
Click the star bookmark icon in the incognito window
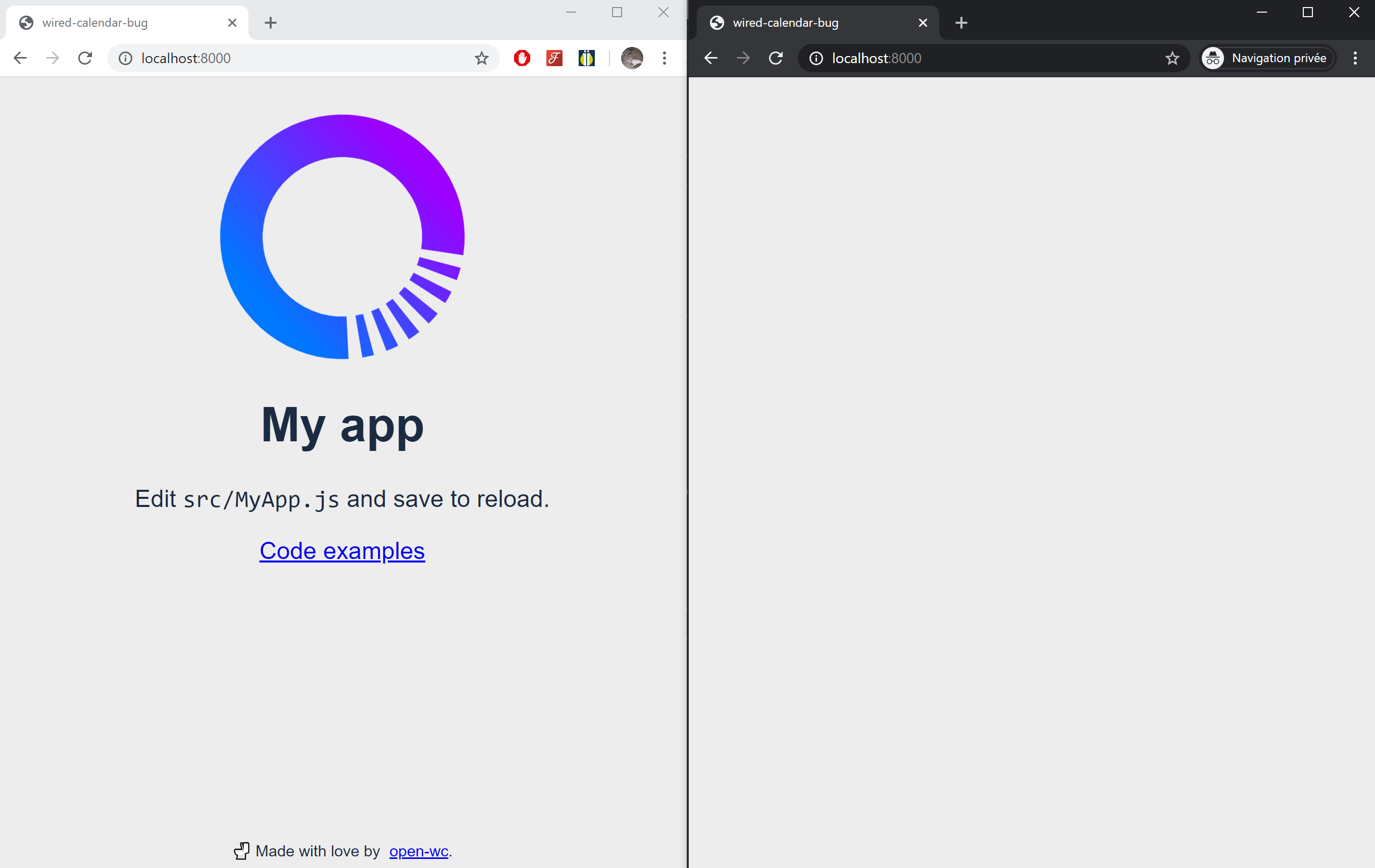pos(1173,58)
